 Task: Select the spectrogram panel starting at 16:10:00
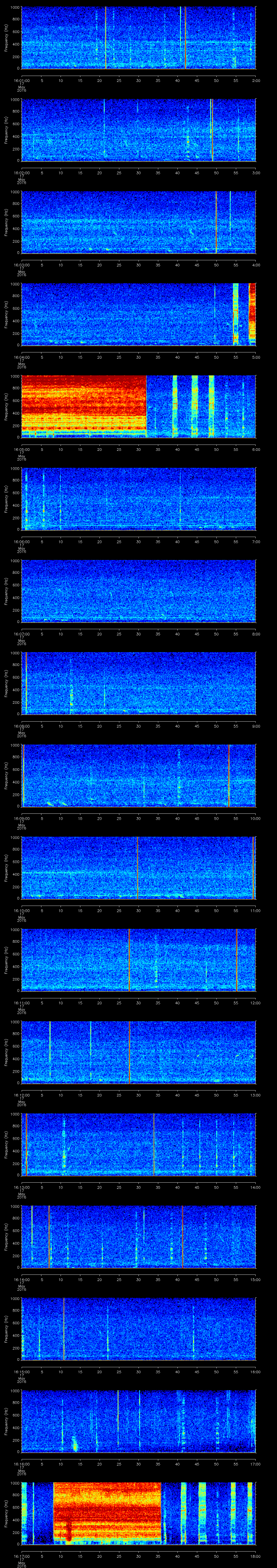[x=138, y=868]
